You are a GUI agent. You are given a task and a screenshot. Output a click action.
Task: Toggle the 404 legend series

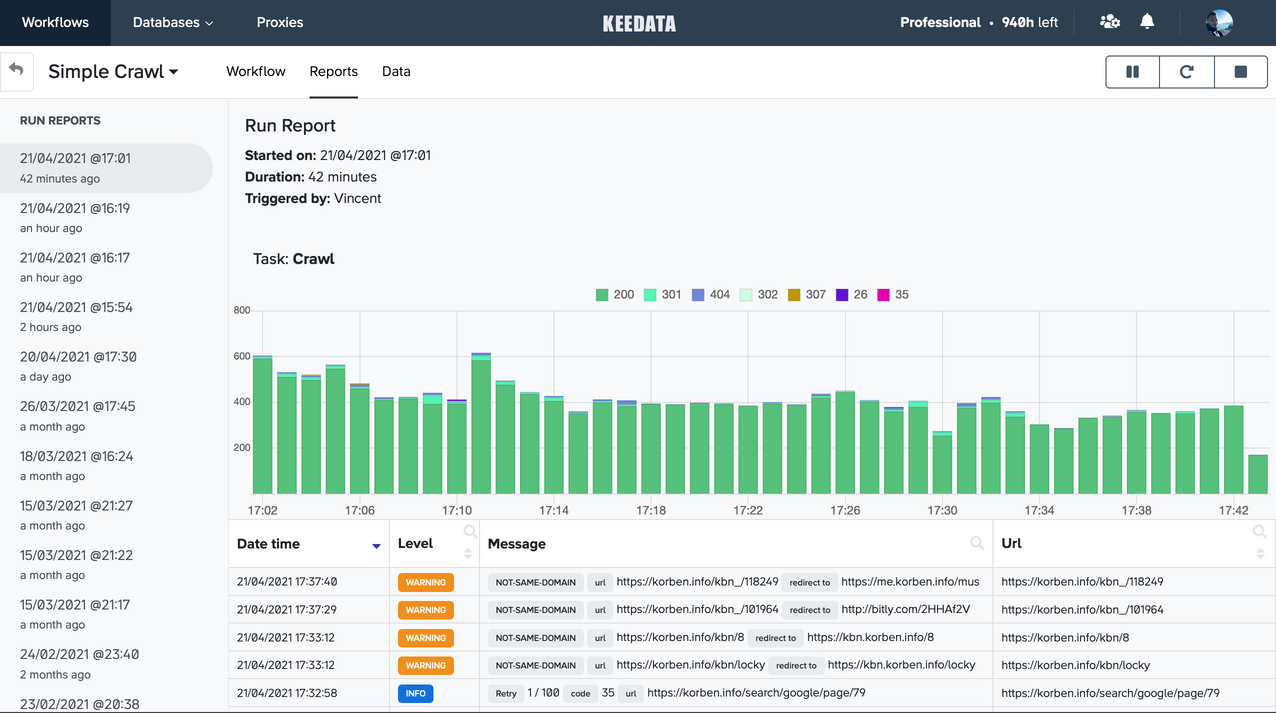click(x=711, y=295)
